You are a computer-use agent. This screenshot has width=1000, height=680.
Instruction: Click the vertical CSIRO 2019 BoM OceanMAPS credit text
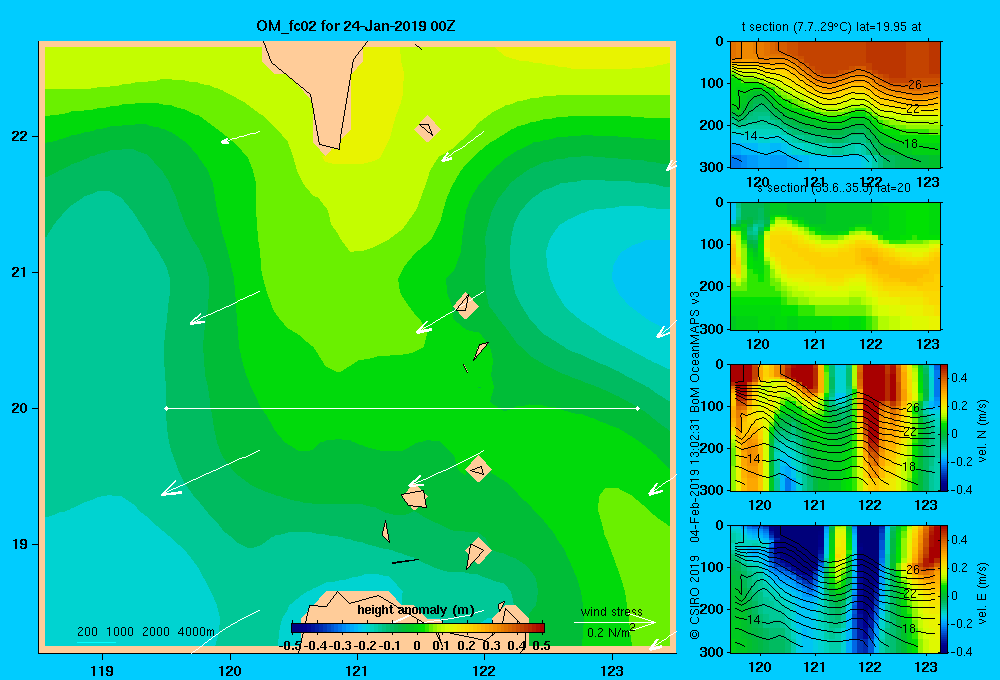click(695, 466)
